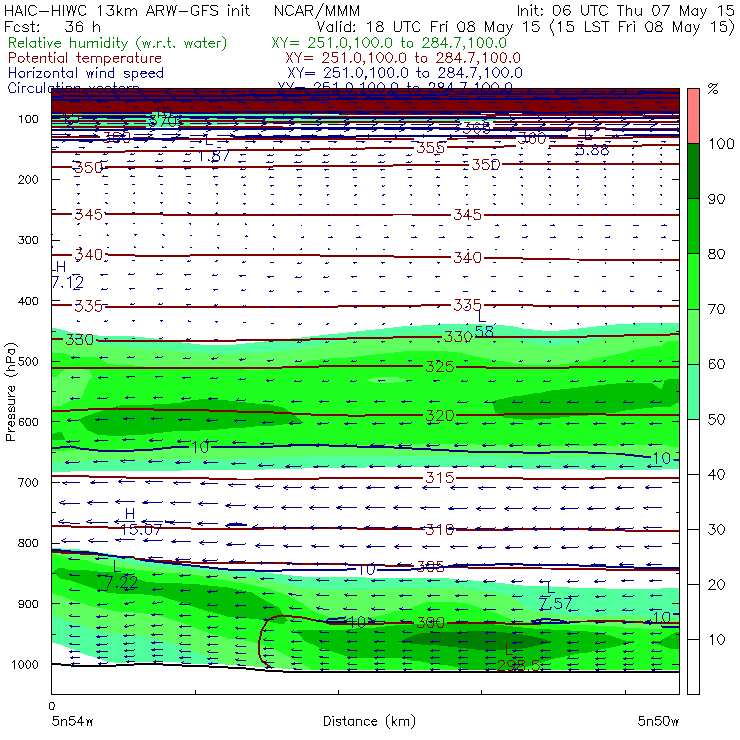740x740 pixels.
Task: Click the colorbar '30' percent label
Action: [716, 530]
